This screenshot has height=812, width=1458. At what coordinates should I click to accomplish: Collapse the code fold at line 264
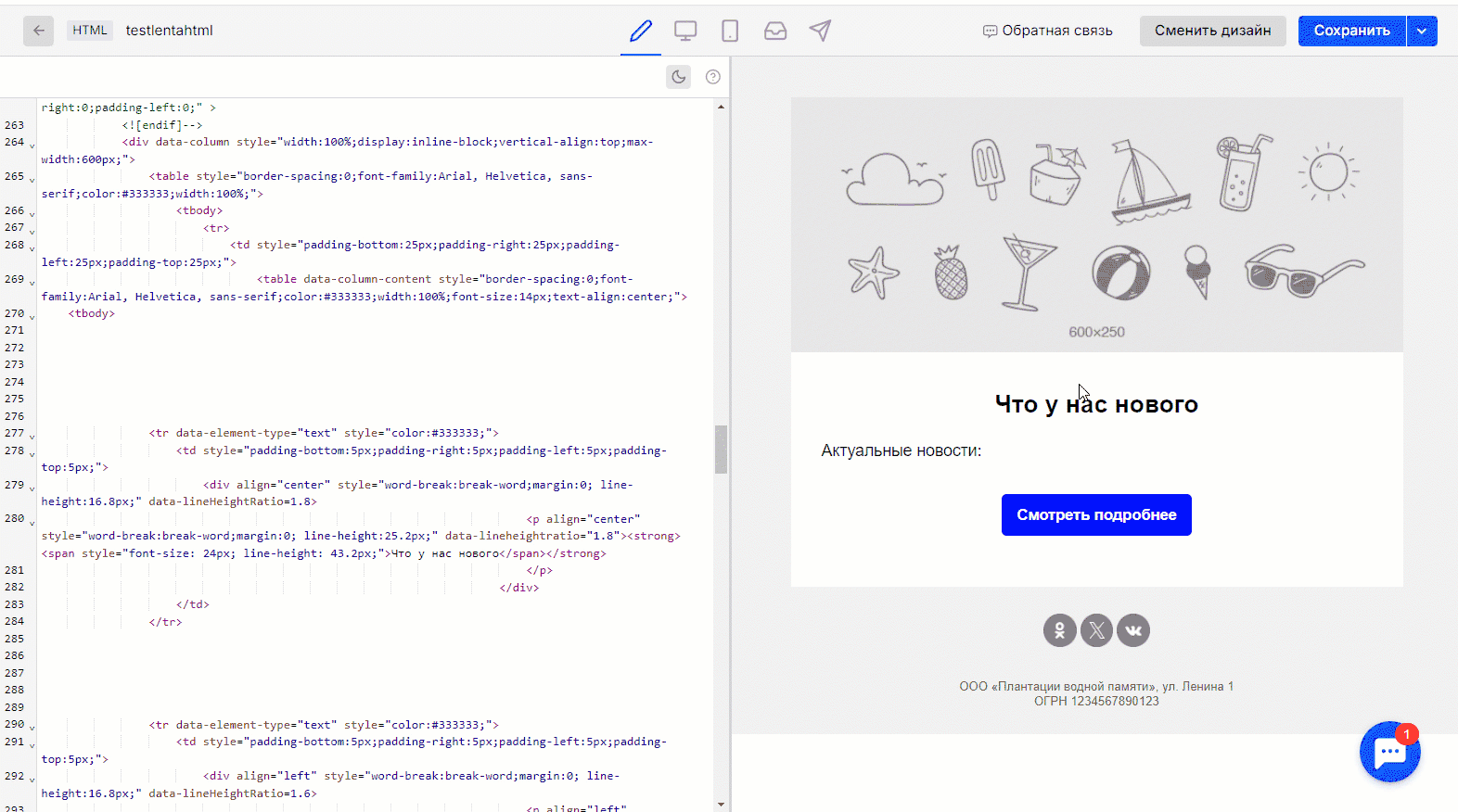coord(32,145)
